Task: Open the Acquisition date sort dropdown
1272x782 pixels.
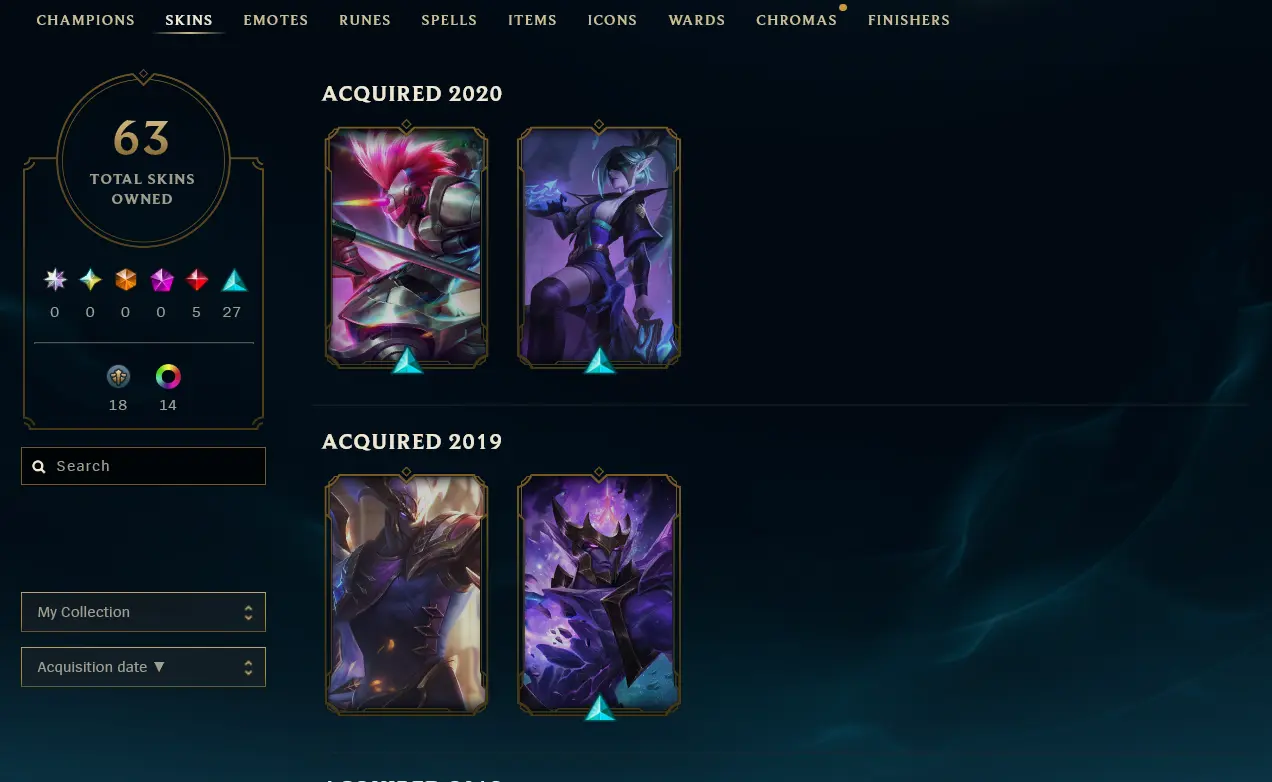Action: (143, 667)
